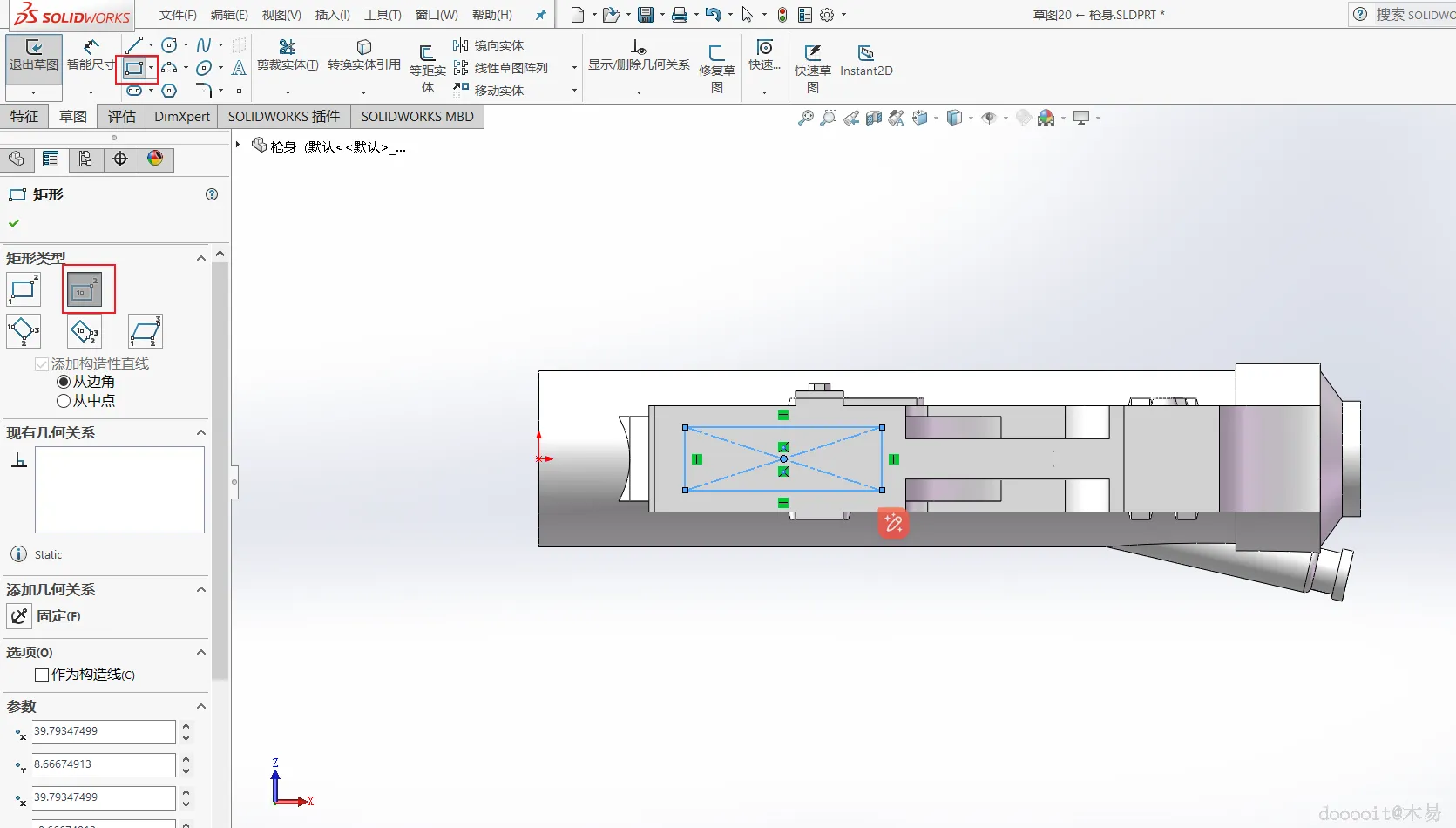Select the parallelogram rectangle type icon
Screen dimensions: 1456x828
[x=145, y=332]
